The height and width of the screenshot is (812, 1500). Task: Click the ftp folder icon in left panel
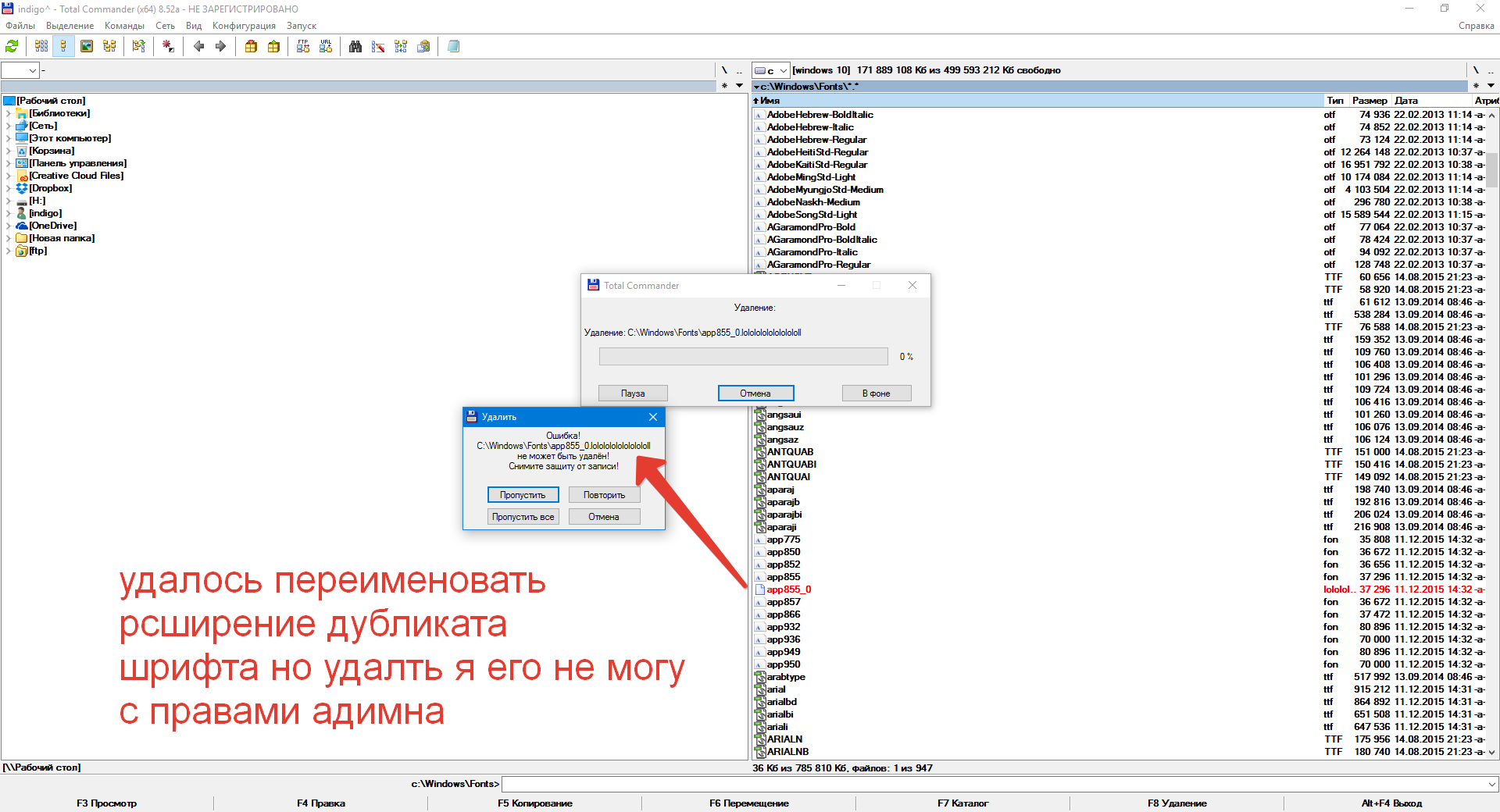(22, 251)
